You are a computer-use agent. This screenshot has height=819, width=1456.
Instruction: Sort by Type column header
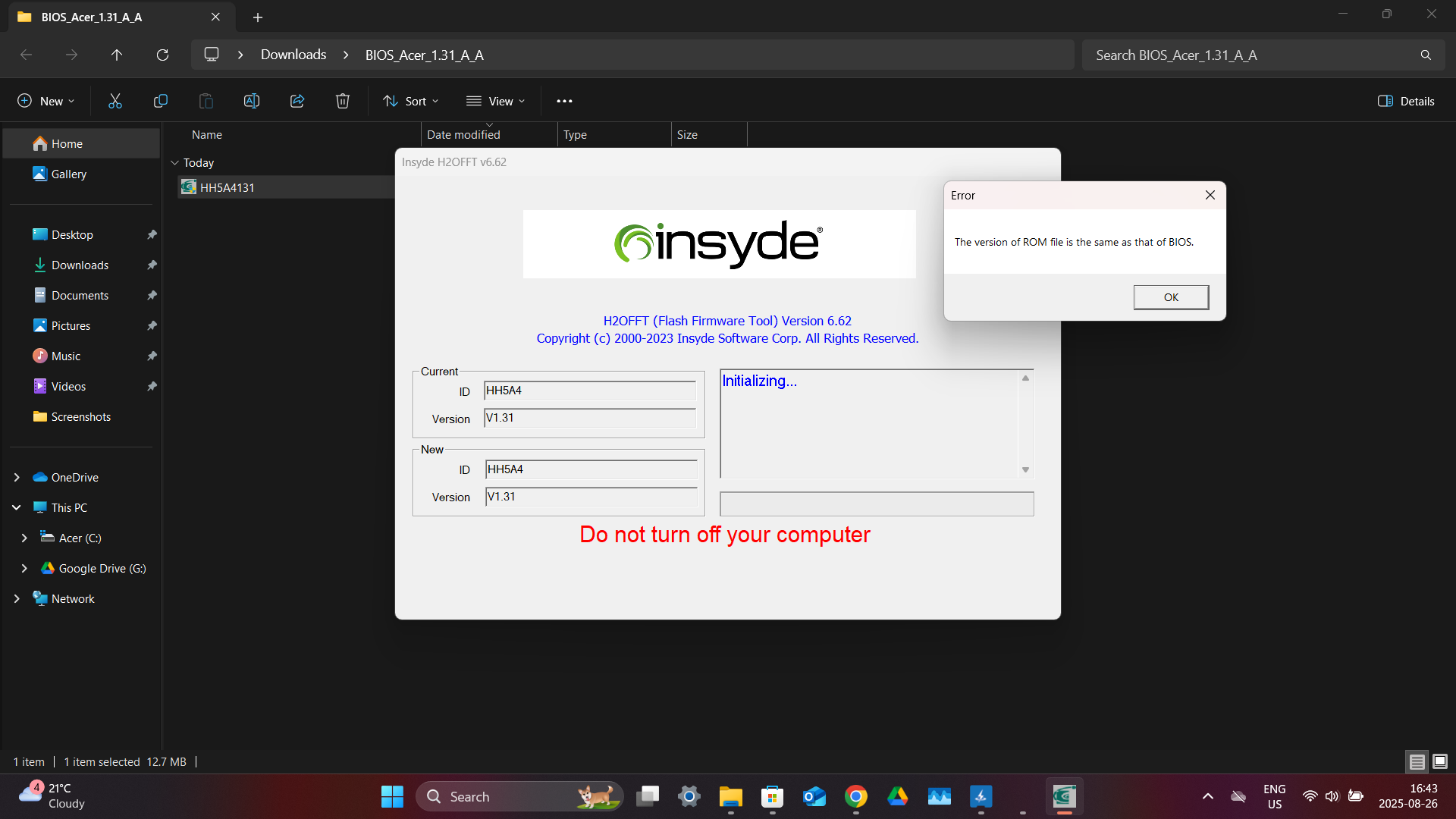click(614, 134)
